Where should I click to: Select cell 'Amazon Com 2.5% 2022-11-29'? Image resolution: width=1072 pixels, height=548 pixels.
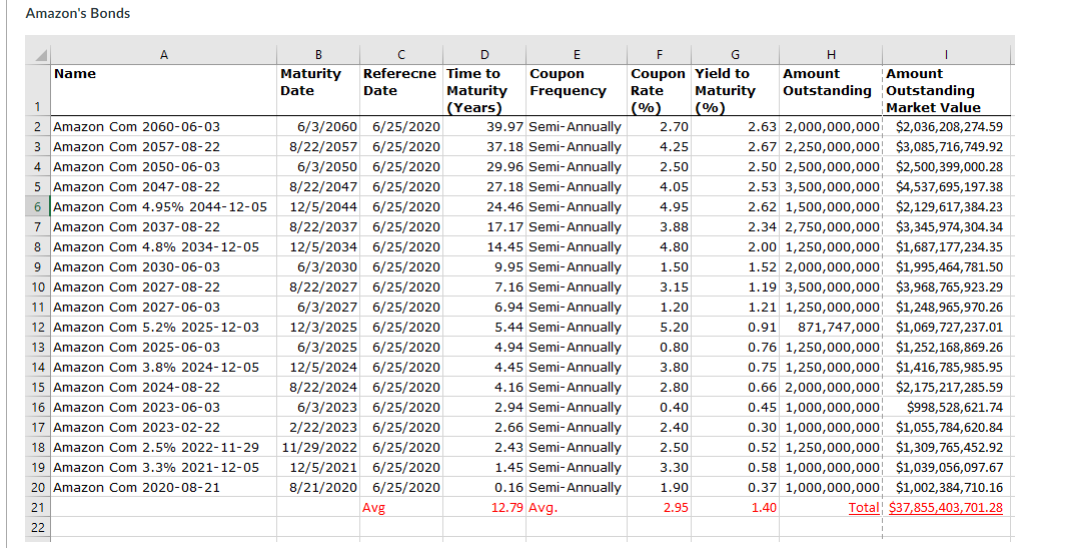click(163, 448)
